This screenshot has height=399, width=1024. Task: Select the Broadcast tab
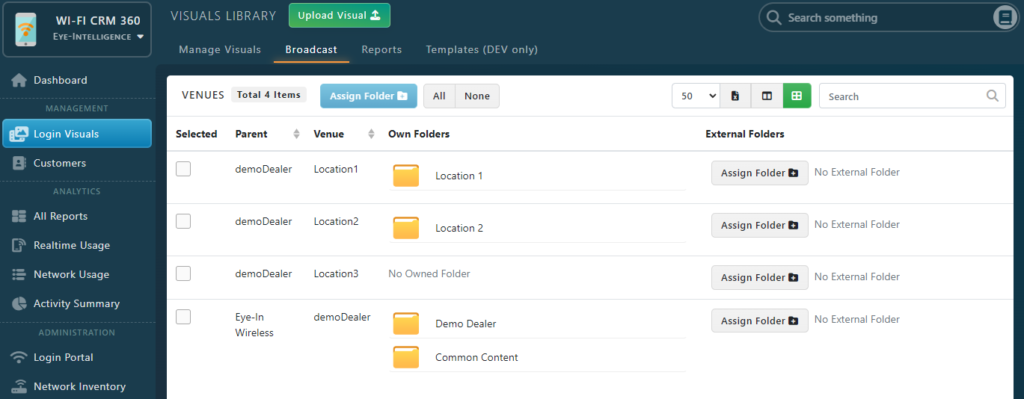311,50
